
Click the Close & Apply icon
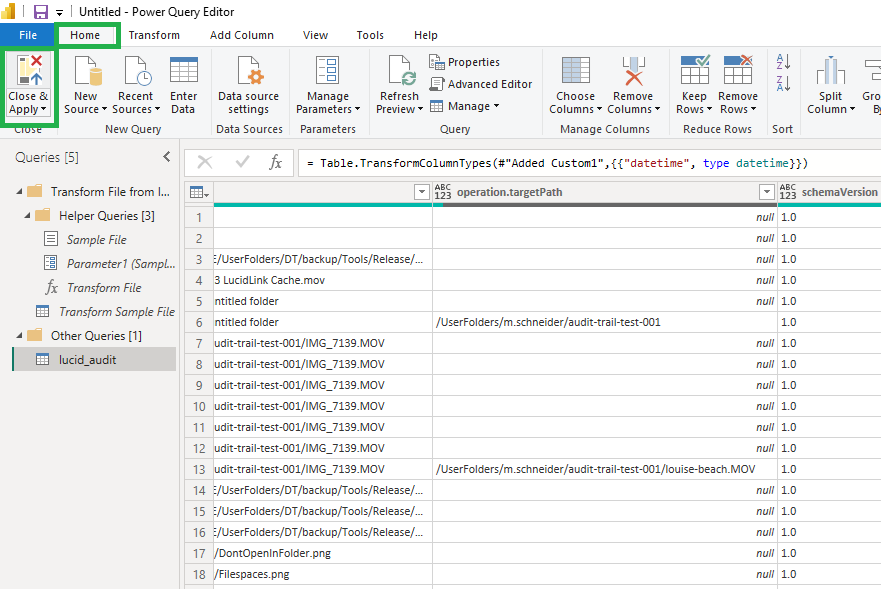coord(30,70)
